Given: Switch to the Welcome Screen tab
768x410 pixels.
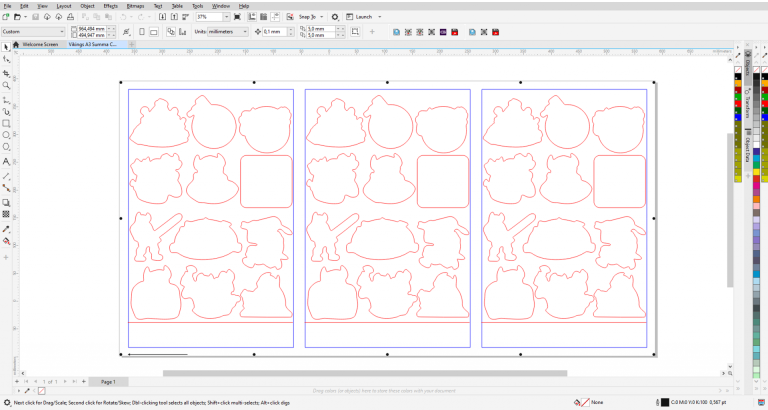Looking at the screenshot, I should tap(41, 44).
